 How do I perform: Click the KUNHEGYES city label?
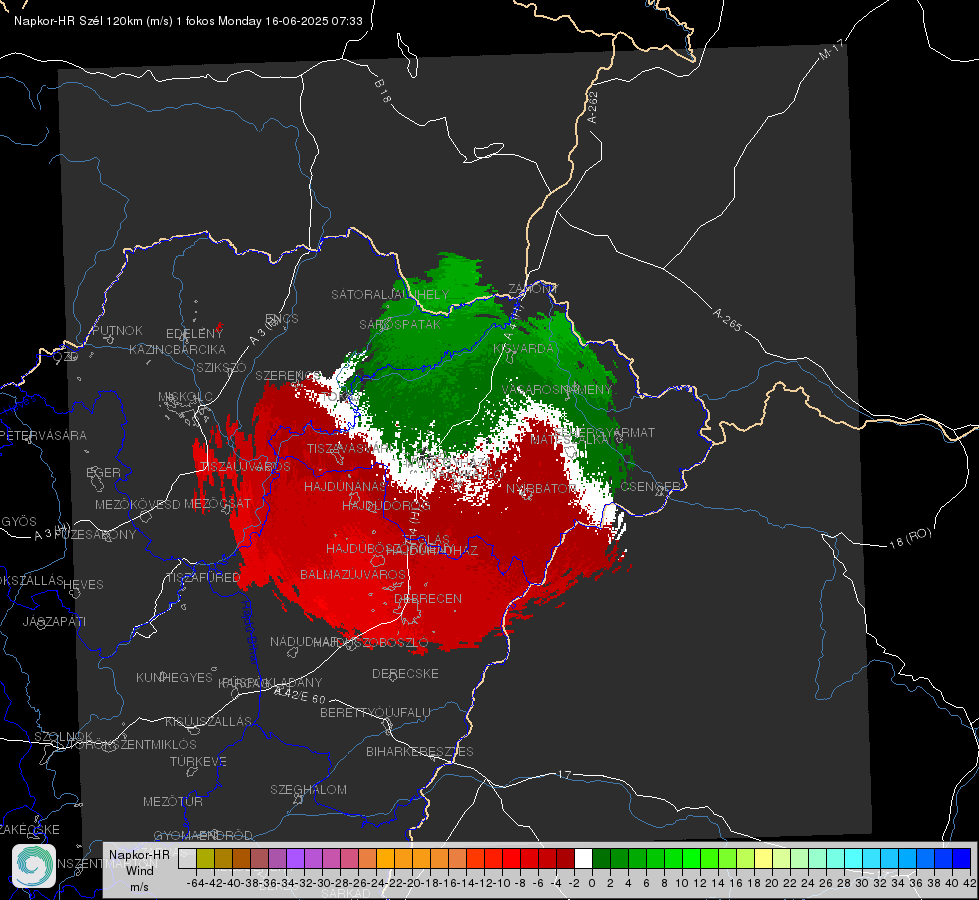(x=174, y=677)
